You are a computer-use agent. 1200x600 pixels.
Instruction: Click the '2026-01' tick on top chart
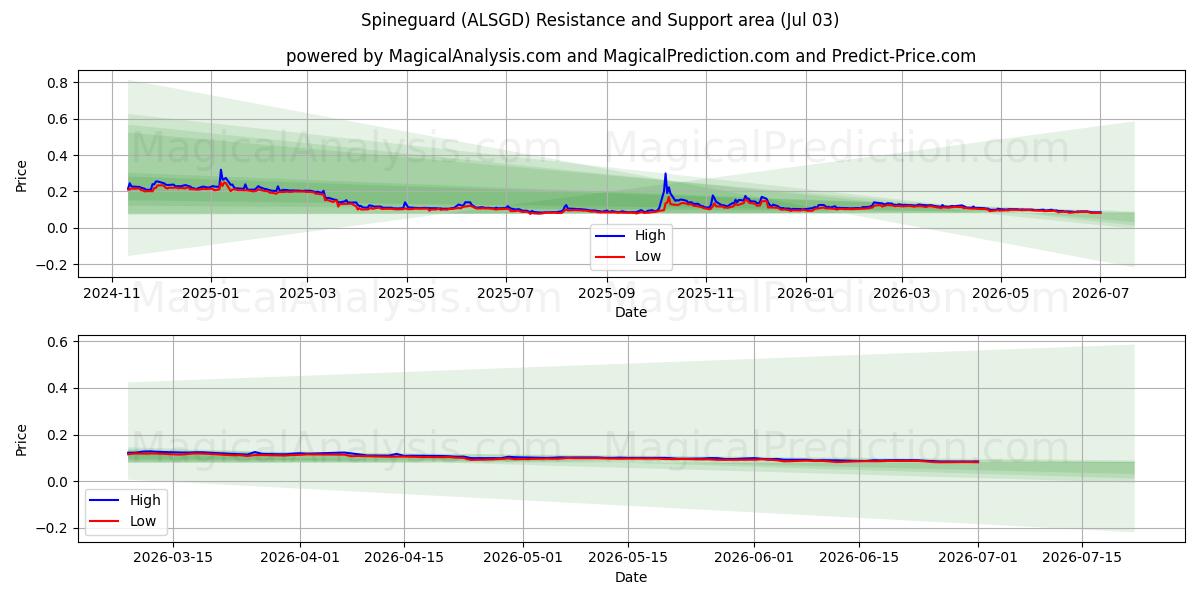806,294
